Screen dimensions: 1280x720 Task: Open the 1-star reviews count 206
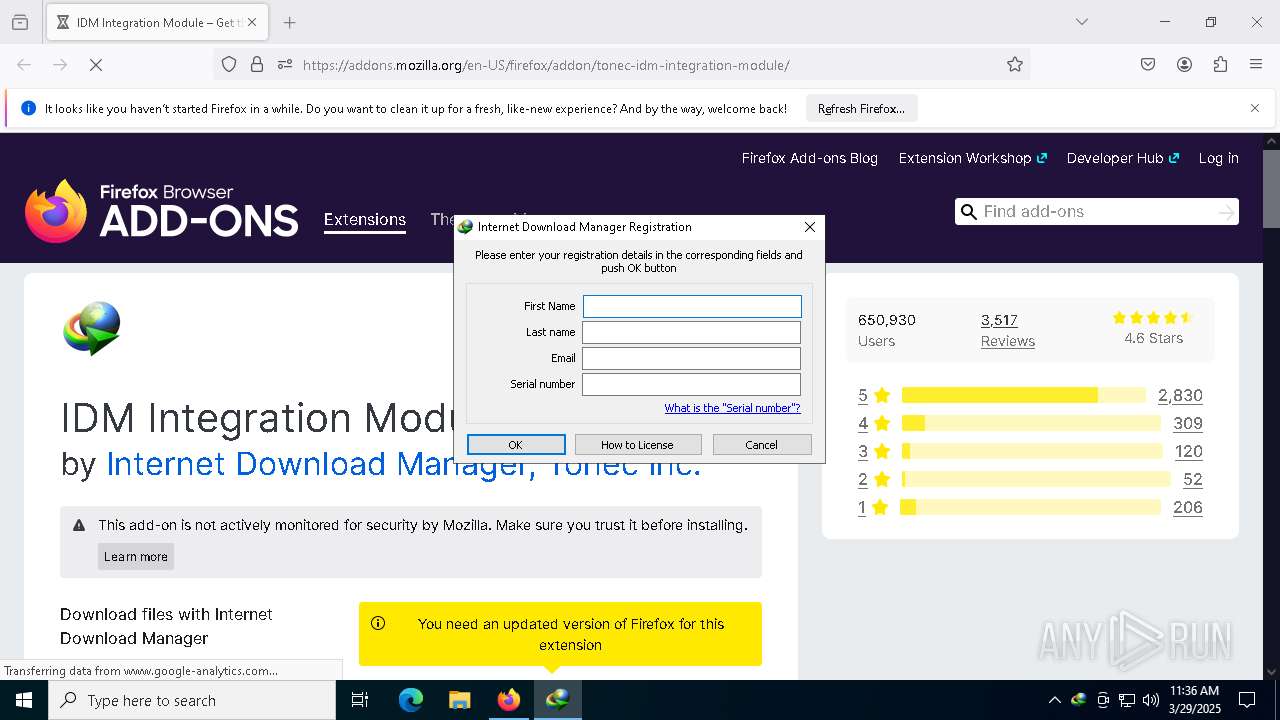click(1188, 507)
